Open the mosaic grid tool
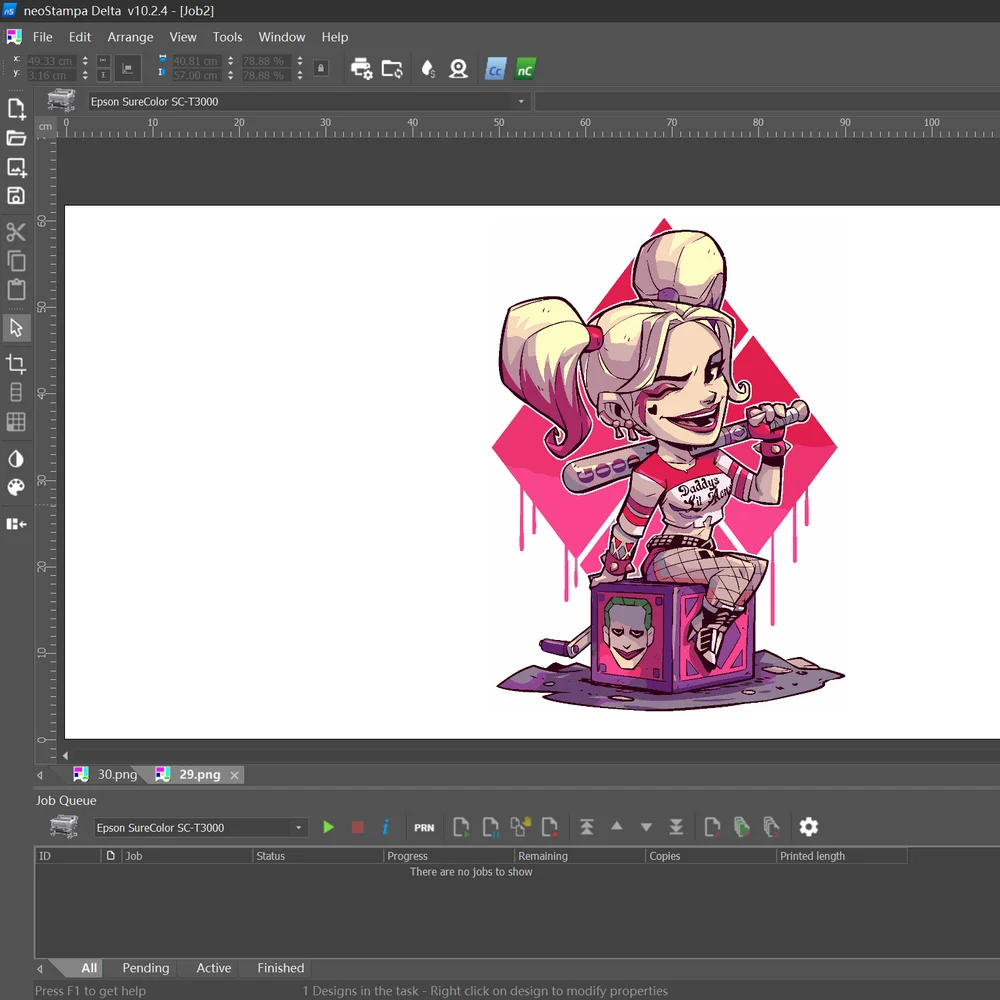Image resolution: width=1000 pixels, height=1000 pixels. [16, 422]
